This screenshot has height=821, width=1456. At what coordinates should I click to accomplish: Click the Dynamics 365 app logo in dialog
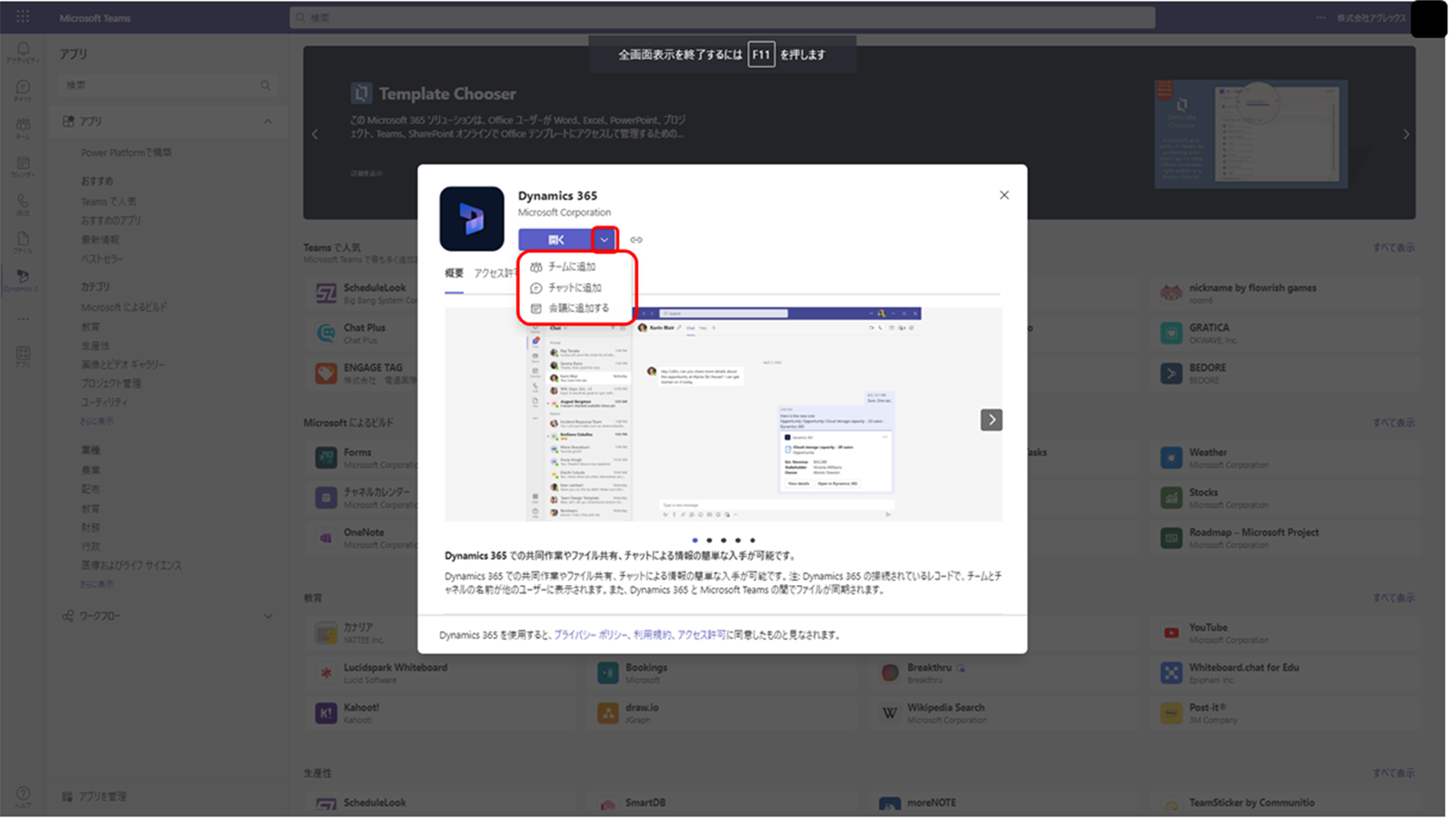[472, 219]
